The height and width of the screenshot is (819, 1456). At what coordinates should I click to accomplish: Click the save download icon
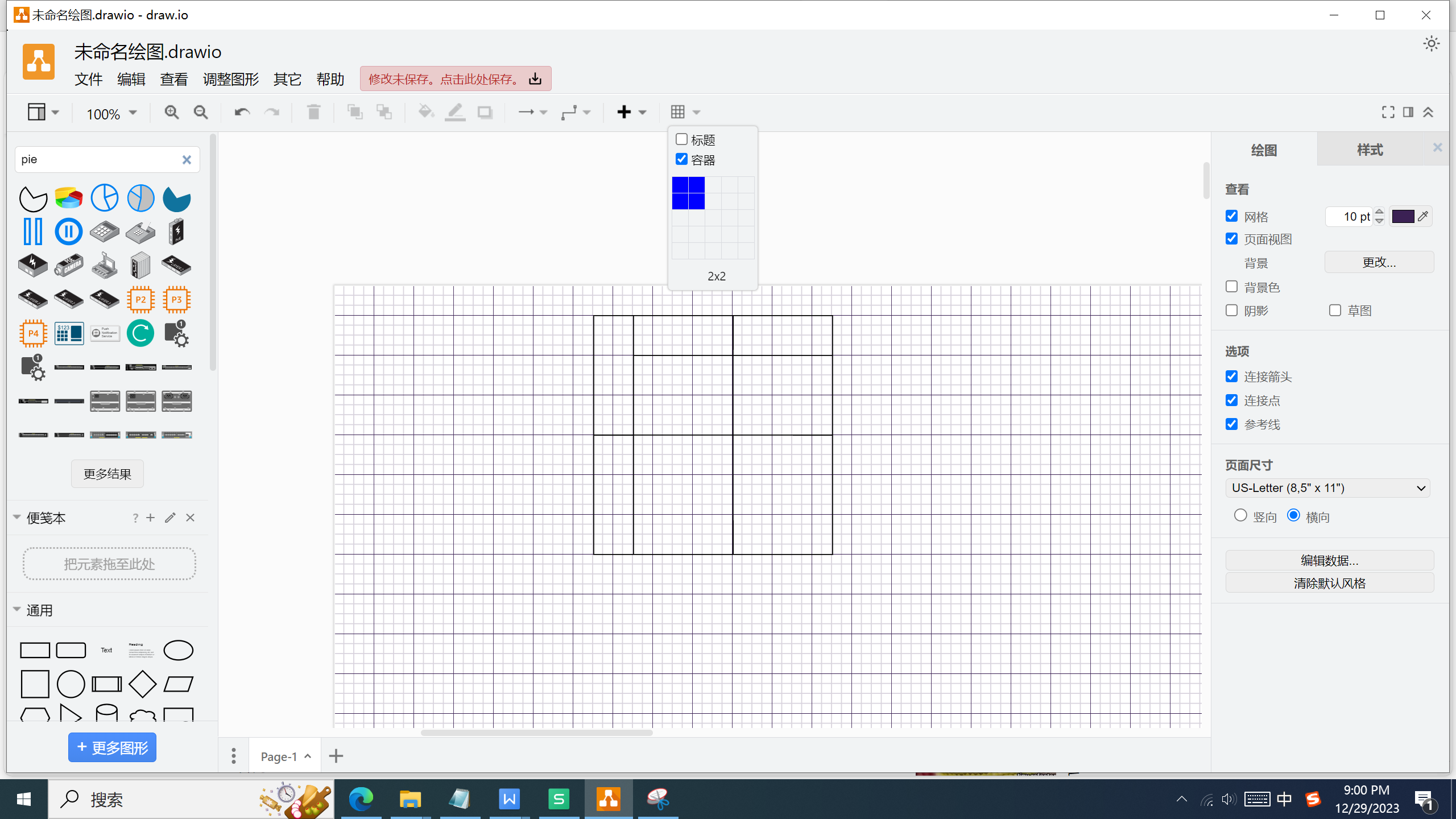coord(535,78)
